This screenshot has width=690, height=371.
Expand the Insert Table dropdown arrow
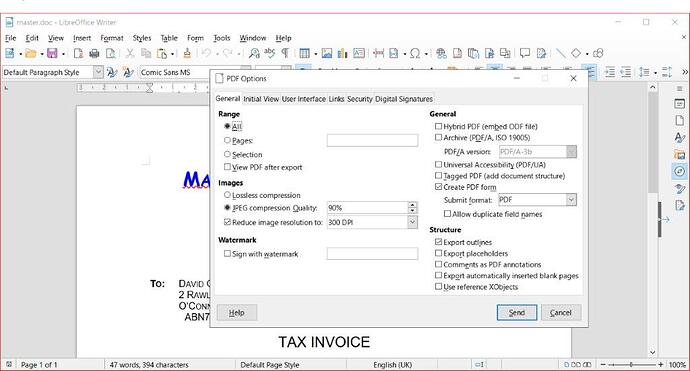(x=316, y=54)
